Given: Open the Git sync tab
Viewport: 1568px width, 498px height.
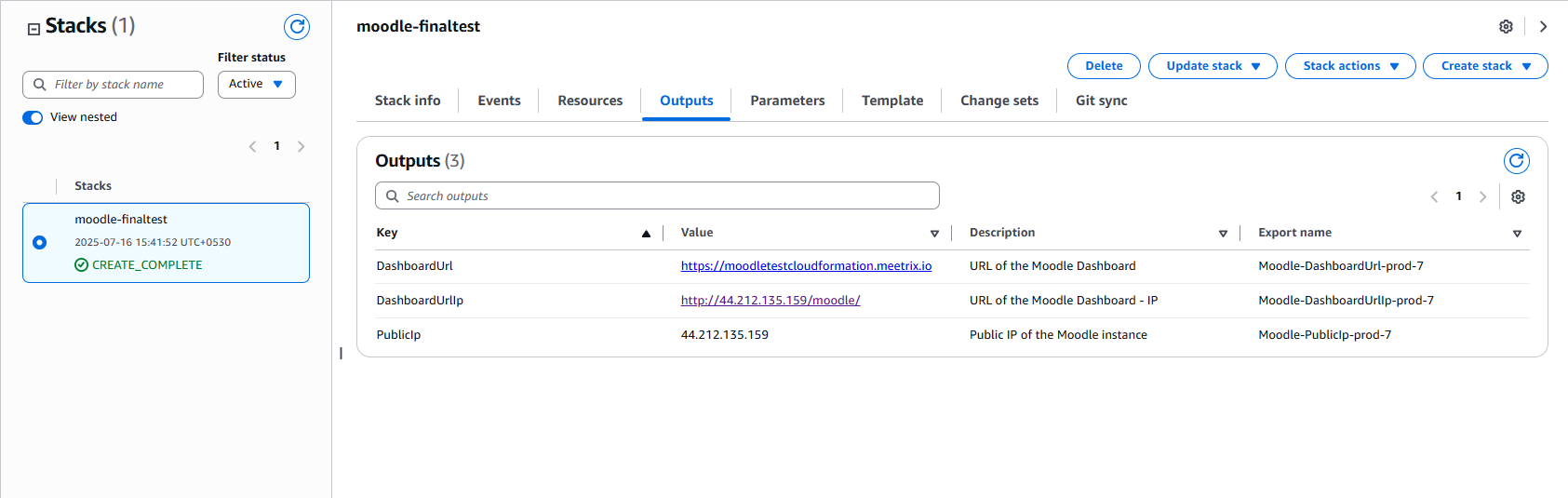Looking at the screenshot, I should coord(1101,101).
